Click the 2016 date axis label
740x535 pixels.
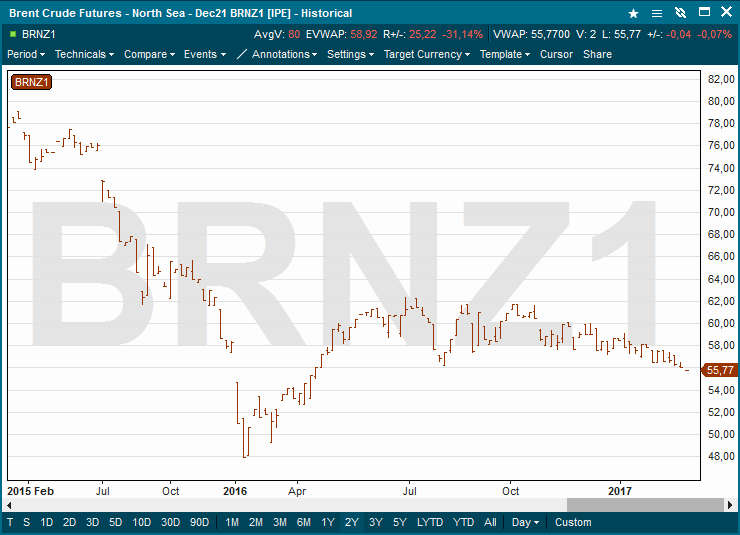pos(235,491)
